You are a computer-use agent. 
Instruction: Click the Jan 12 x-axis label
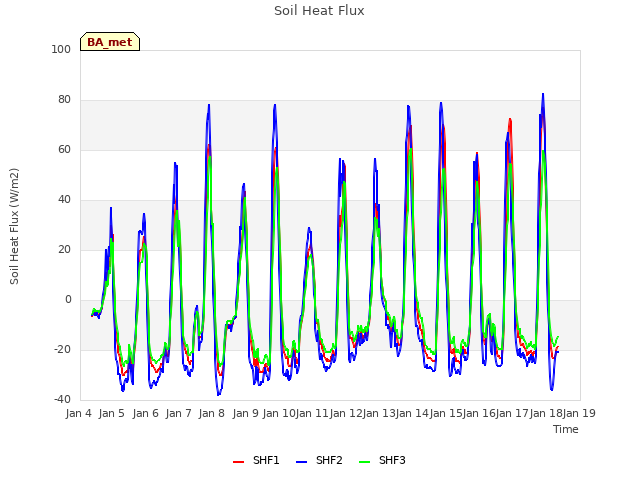[x=346, y=413]
